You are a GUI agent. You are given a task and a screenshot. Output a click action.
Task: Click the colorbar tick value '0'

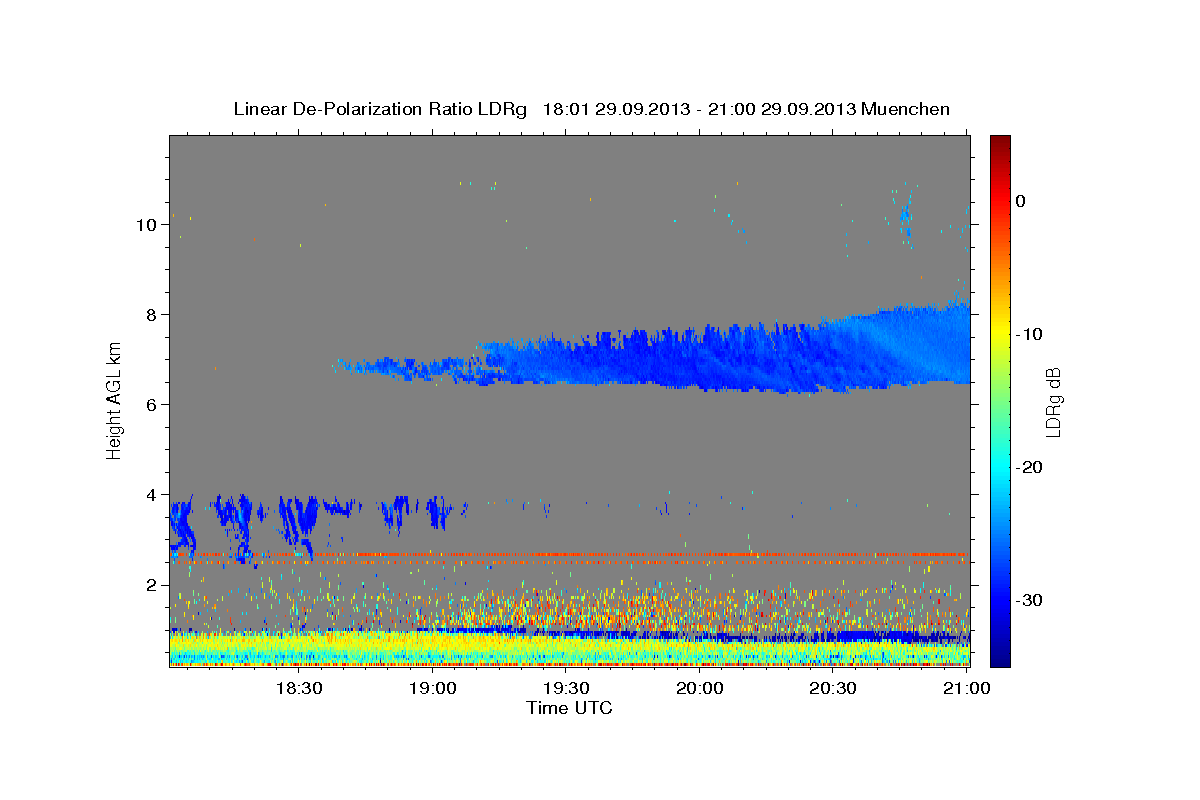[x=1021, y=201]
